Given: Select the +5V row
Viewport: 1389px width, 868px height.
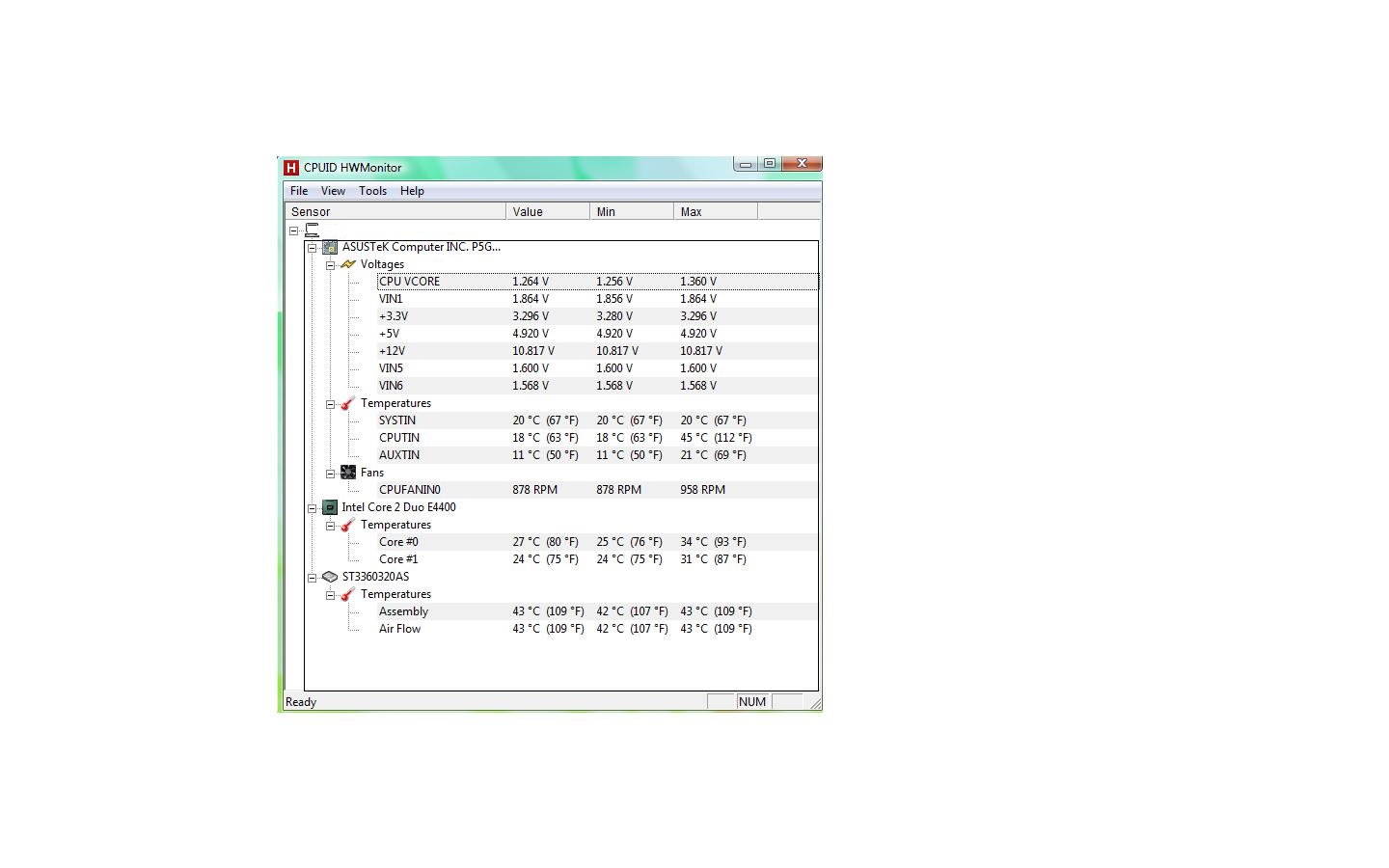Looking at the screenshot, I should coord(598,334).
